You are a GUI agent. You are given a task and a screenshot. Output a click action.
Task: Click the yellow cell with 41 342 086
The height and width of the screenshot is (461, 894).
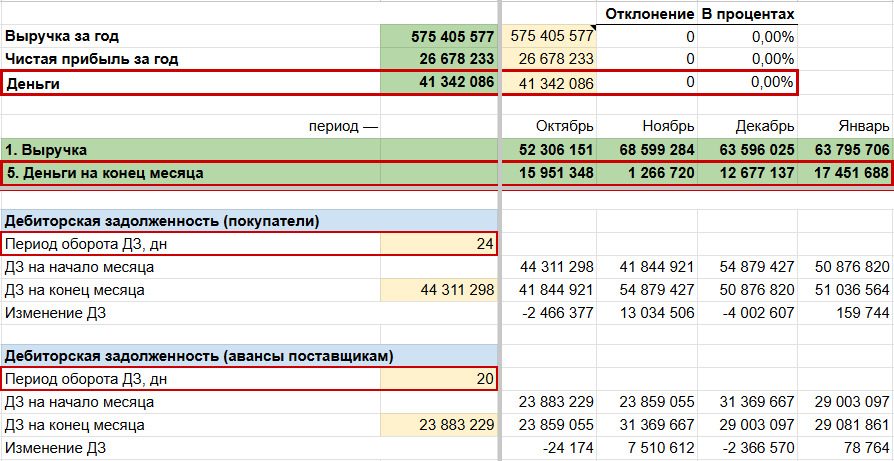(549, 84)
